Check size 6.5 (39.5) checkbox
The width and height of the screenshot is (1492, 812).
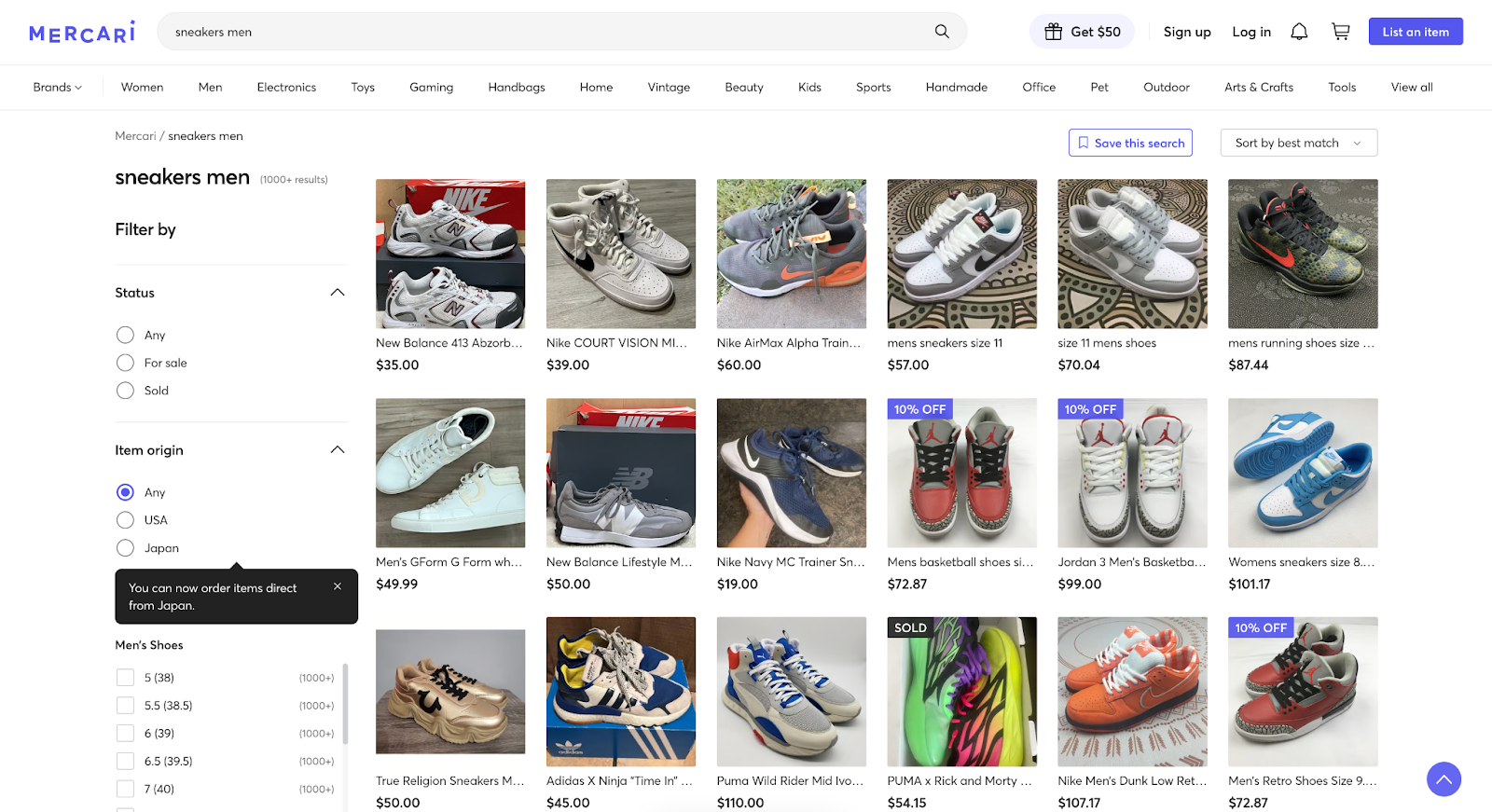pyautogui.click(x=125, y=762)
